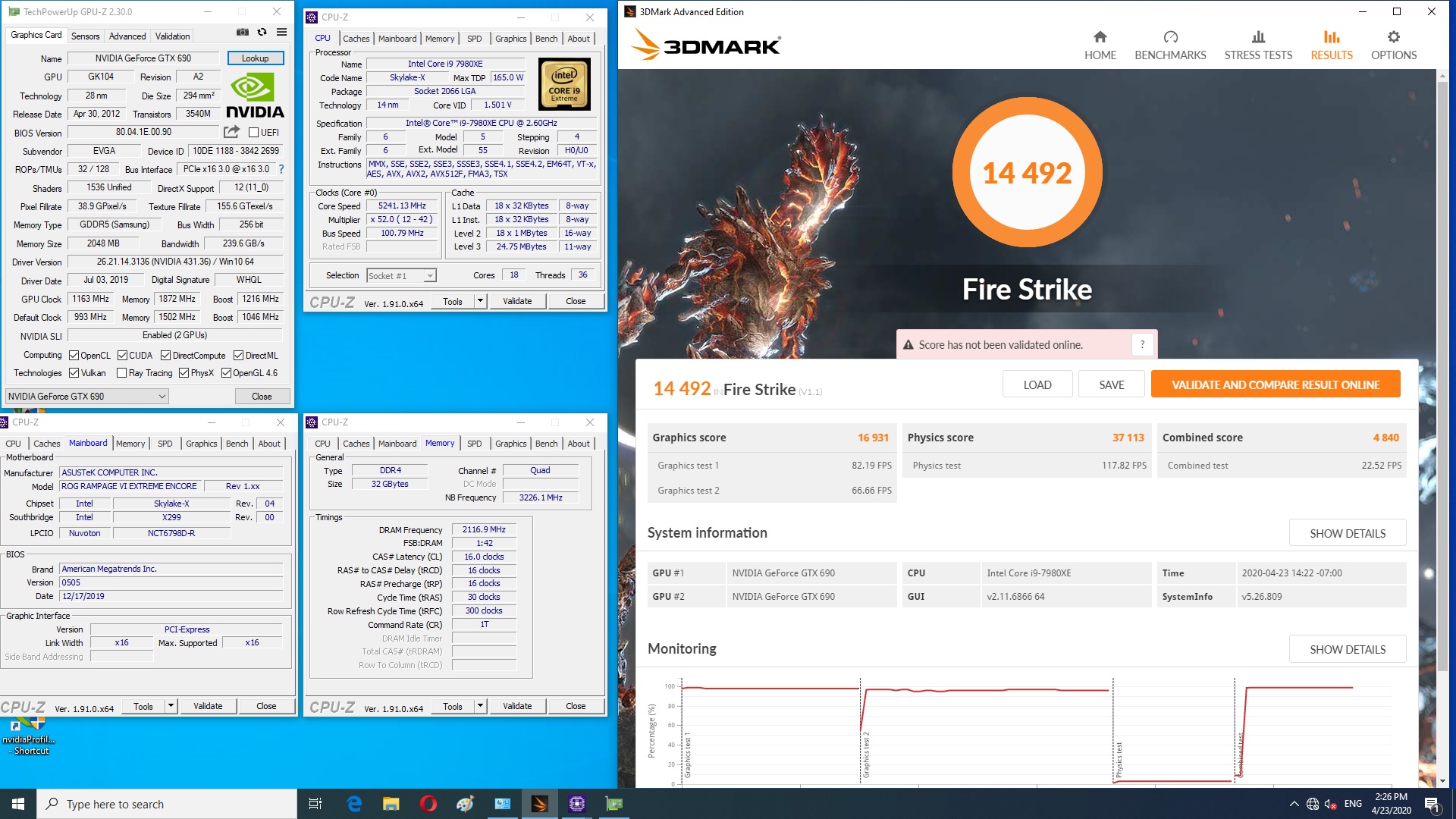Open 3DMark RESULTS chart icon

coord(1332,37)
